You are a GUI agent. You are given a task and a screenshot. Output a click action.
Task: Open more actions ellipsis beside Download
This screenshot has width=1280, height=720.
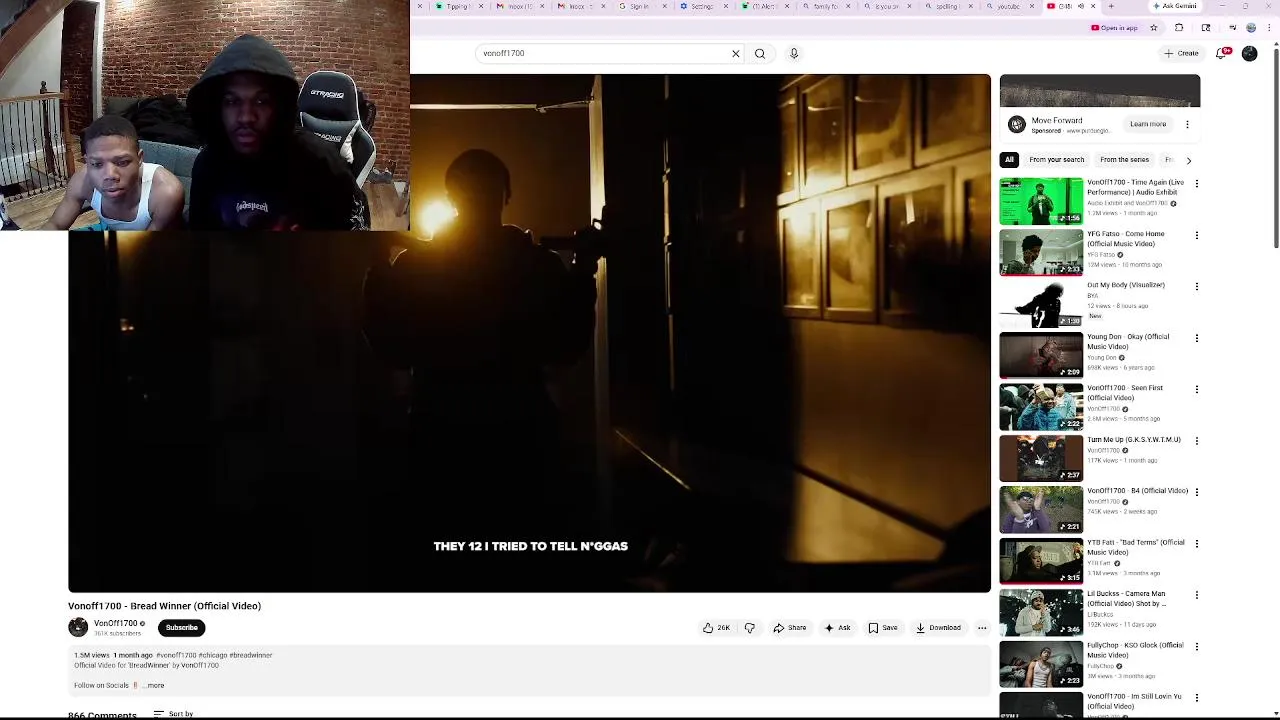pos(982,628)
